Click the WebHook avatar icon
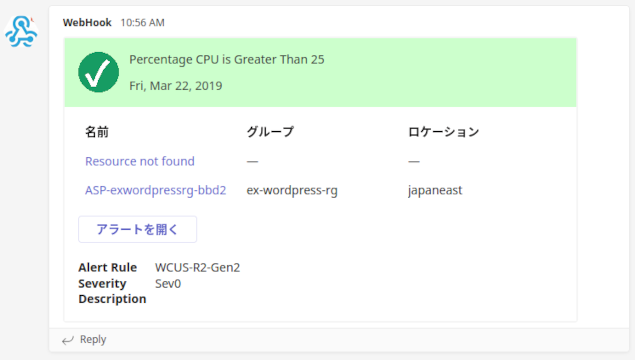635x360 pixels. (x=21, y=31)
